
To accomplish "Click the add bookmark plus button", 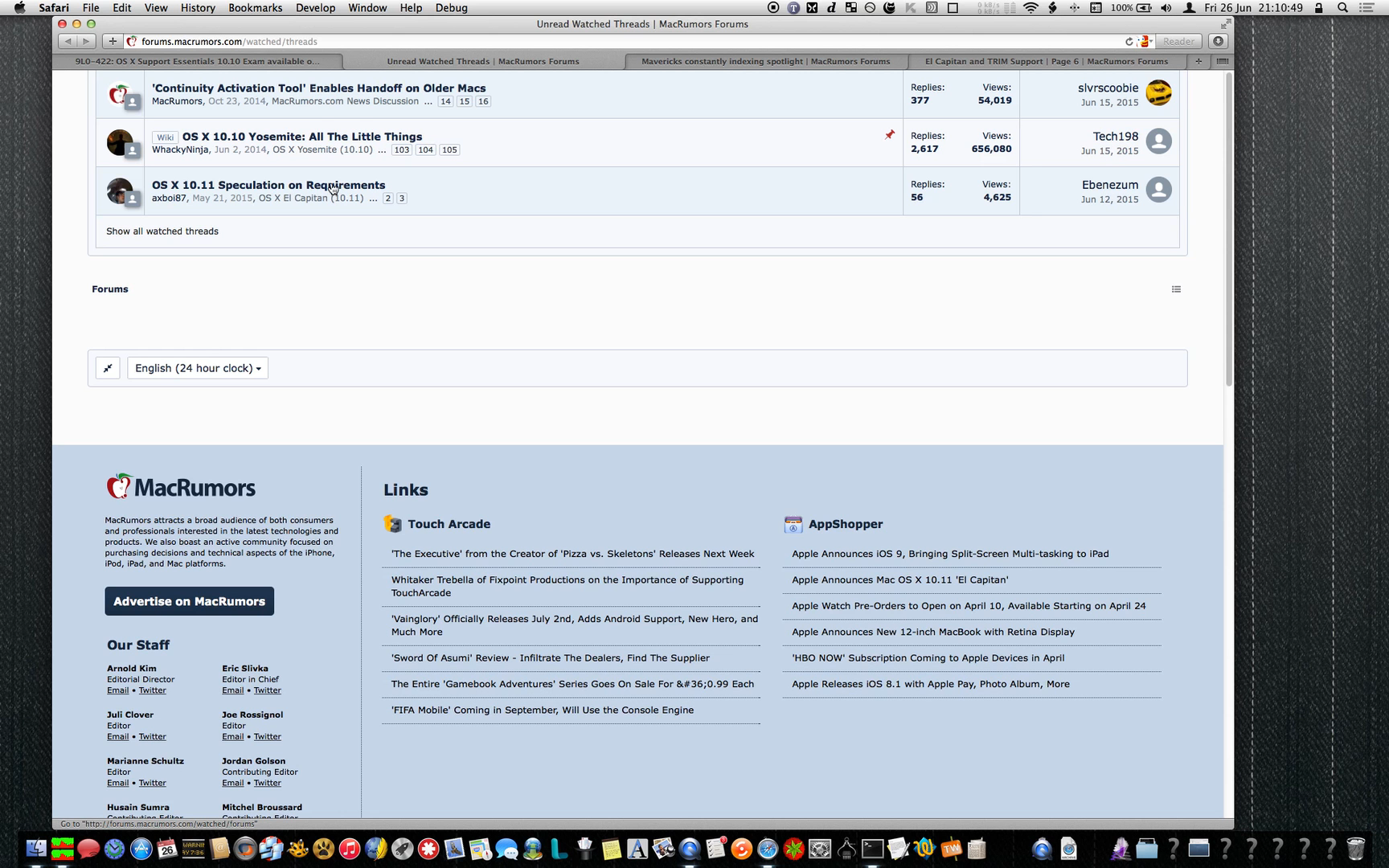I will click(113, 41).
